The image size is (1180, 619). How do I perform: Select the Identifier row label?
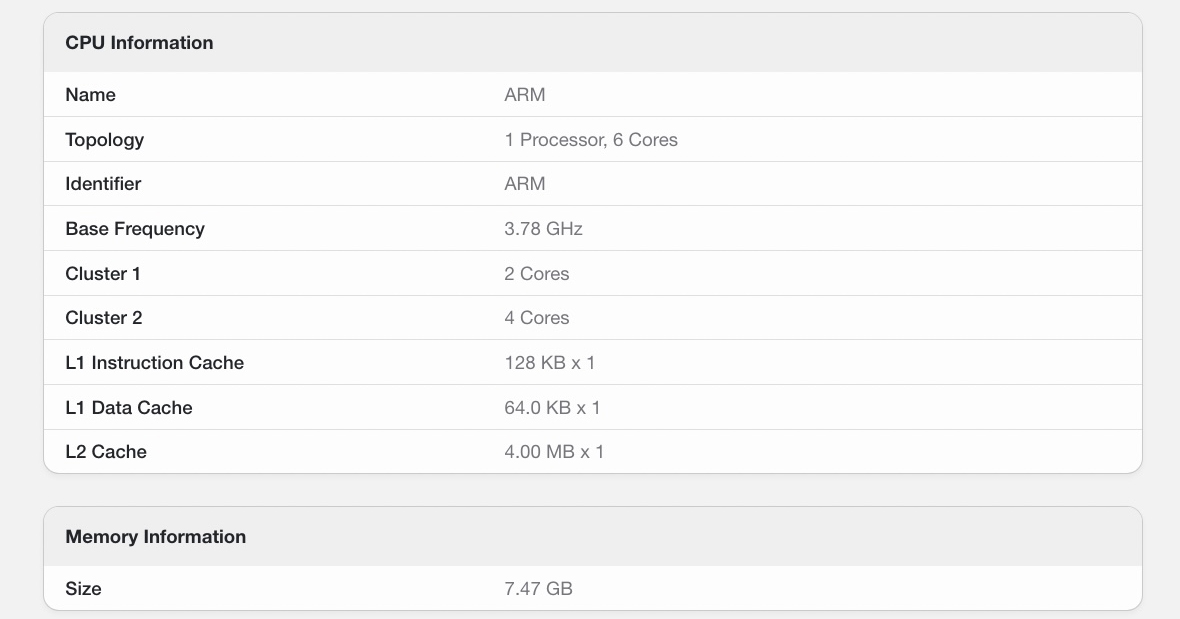(103, 184)
